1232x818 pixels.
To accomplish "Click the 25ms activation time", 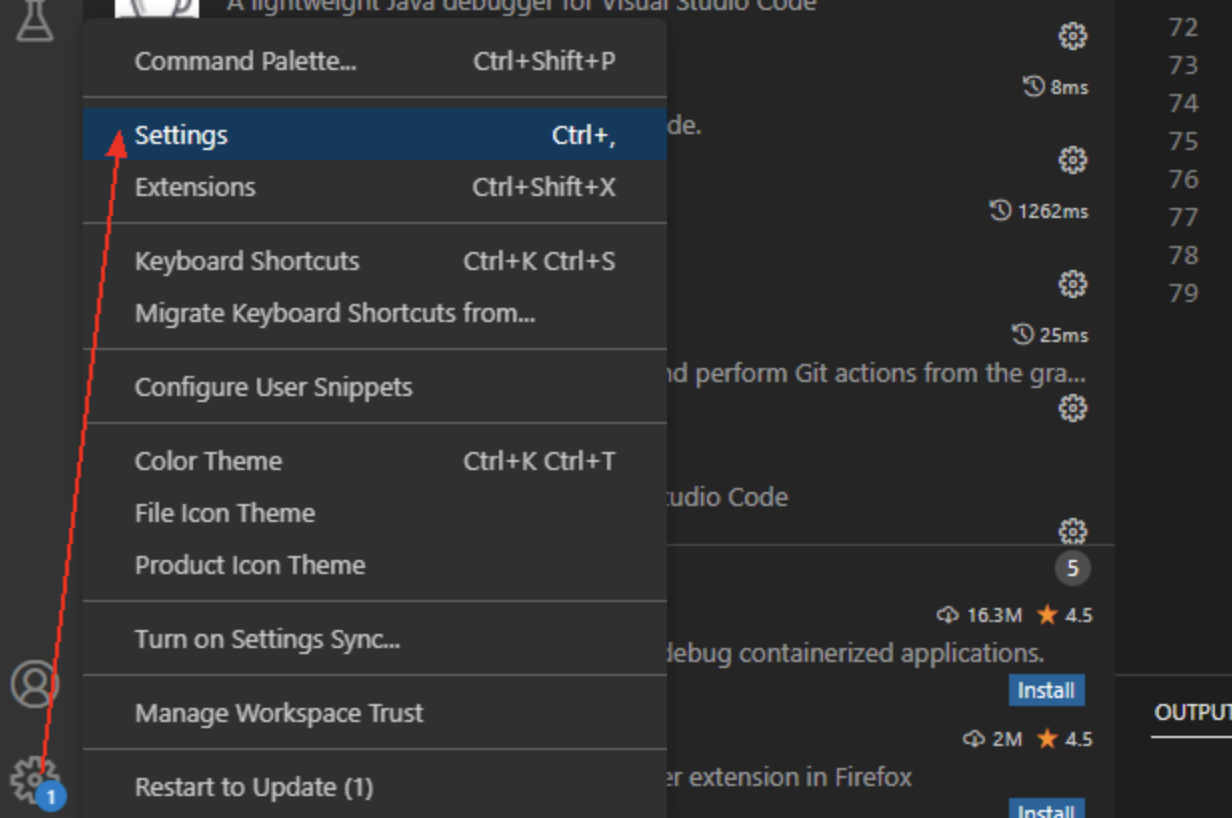I will pyautogui.click(x=1050, y=335).
